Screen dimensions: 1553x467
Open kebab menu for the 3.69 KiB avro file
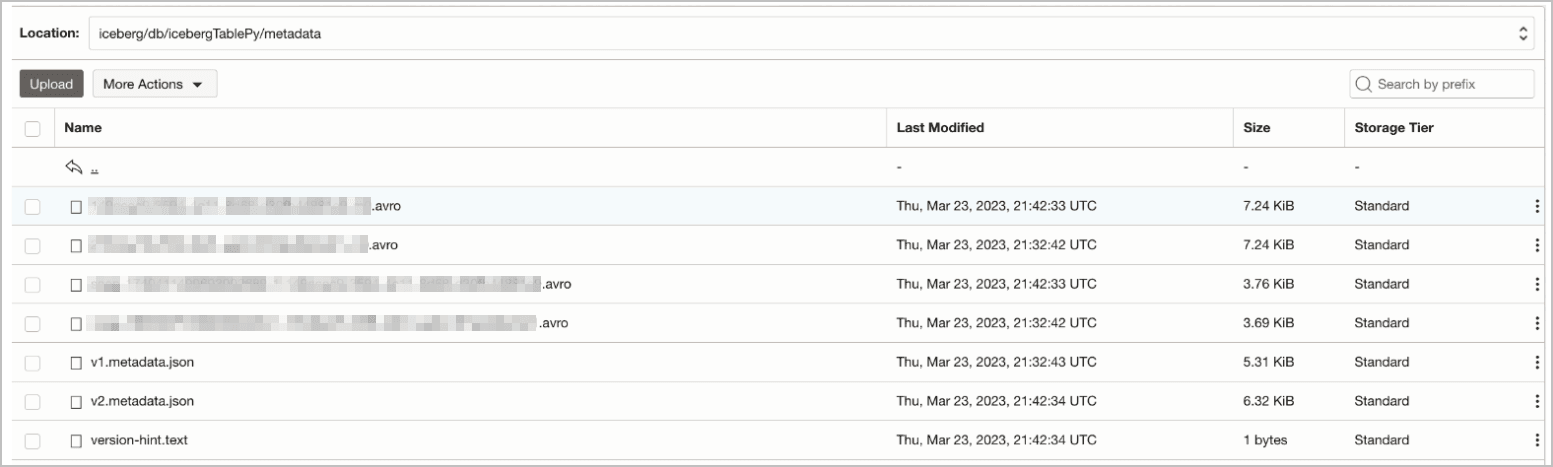[1536, 323]
